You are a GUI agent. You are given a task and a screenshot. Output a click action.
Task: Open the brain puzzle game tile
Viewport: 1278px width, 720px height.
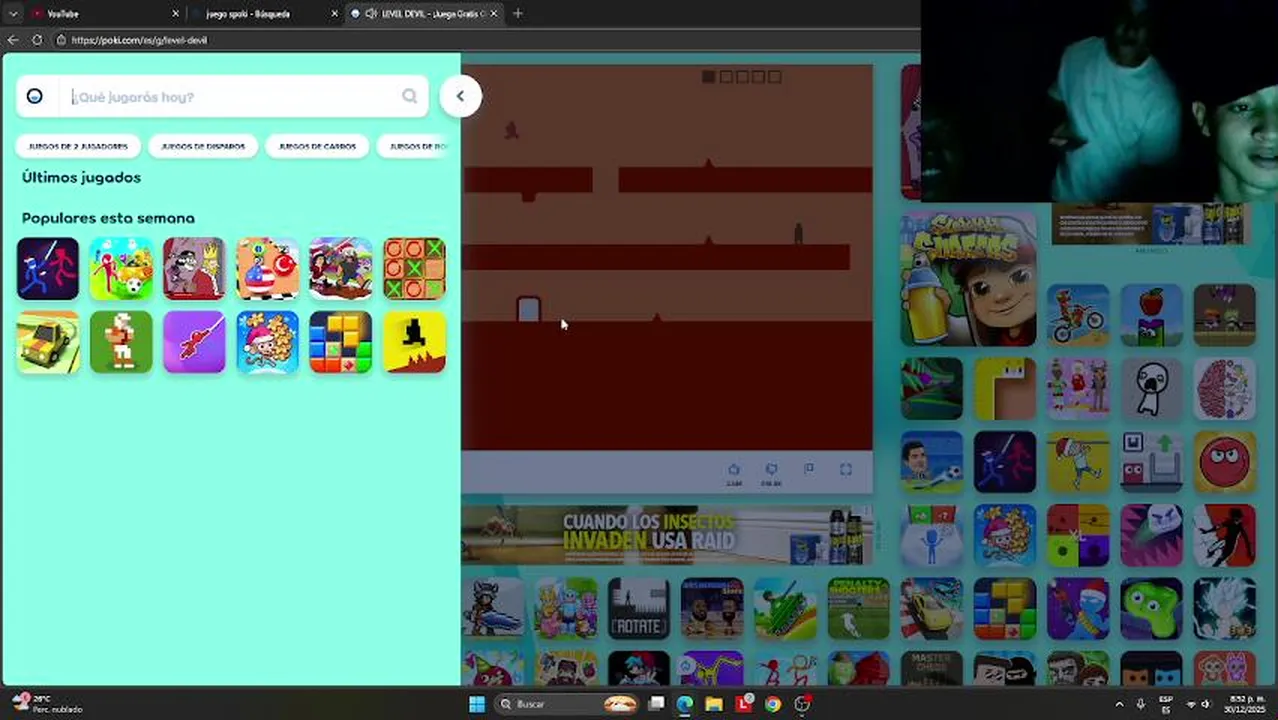[1225, 388]
